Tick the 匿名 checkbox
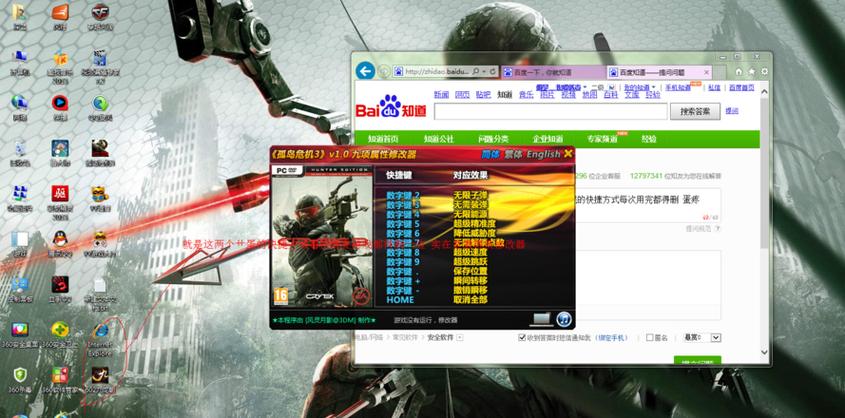This screenshot has width=845, height=418. (x=650, y=338)
